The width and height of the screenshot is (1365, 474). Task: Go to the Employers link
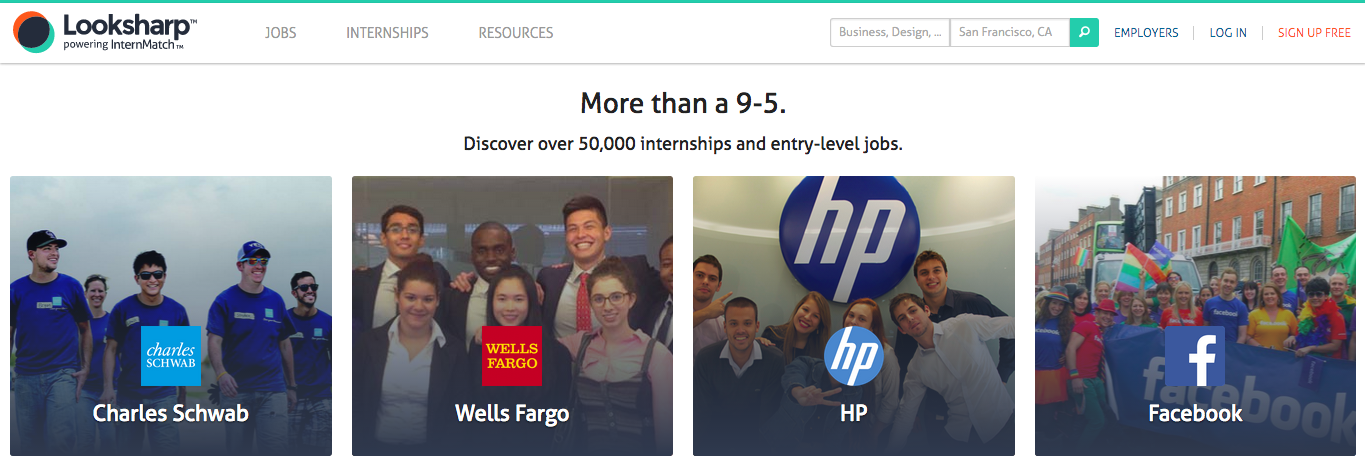(1146, 33)
